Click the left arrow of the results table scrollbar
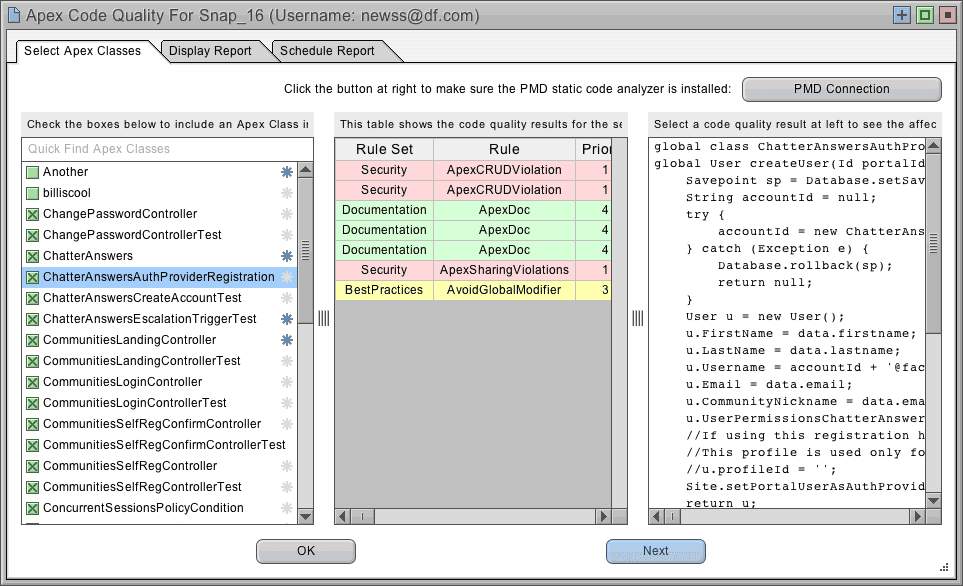This screenshot has width=963, height=586. click(x=343, y=517)
